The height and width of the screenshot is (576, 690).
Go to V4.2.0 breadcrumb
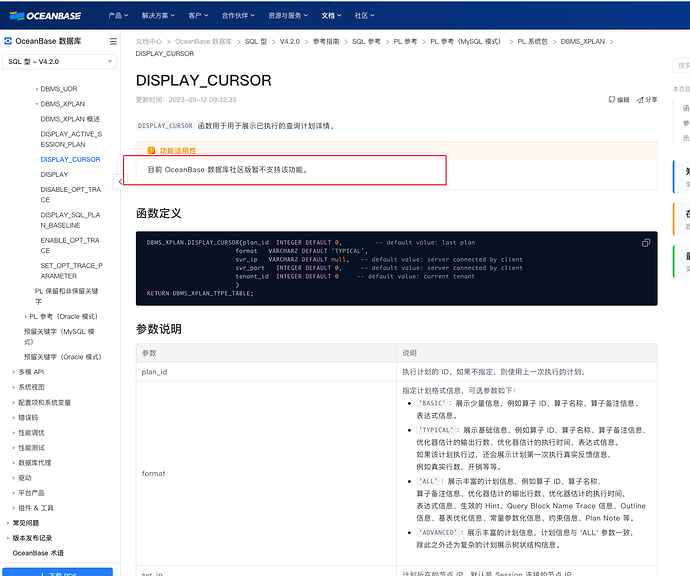(290, 41)
